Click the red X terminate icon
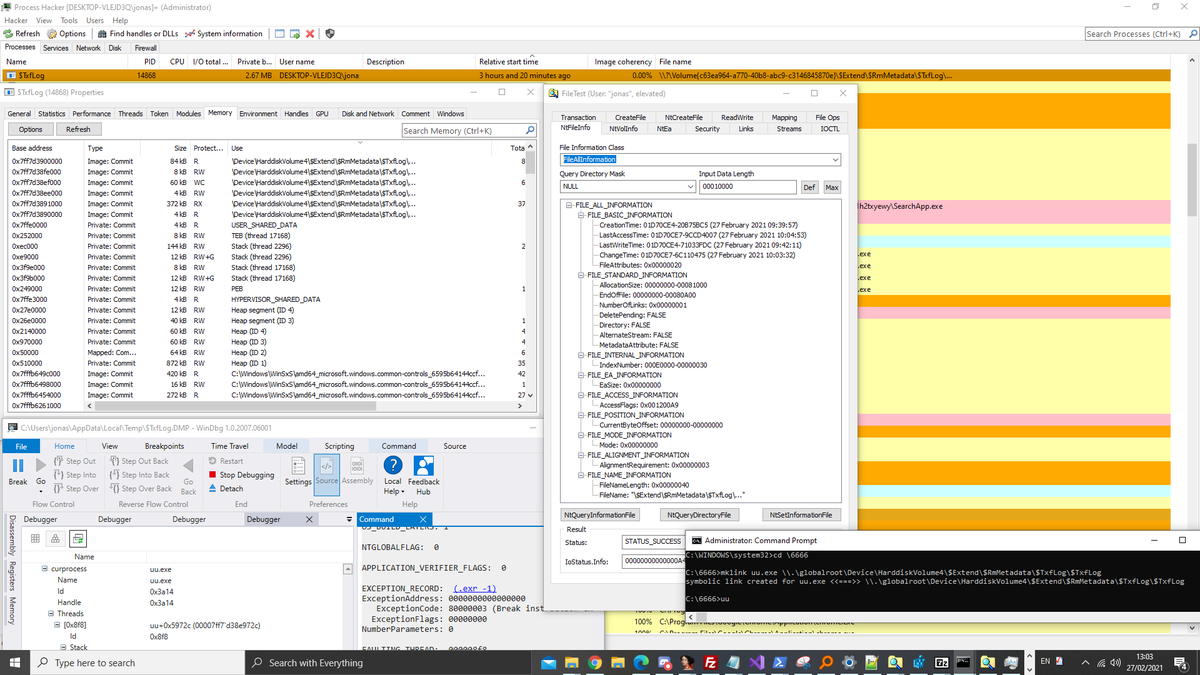The height and width of the screenshot is (675, 1200). click(310, 33)
